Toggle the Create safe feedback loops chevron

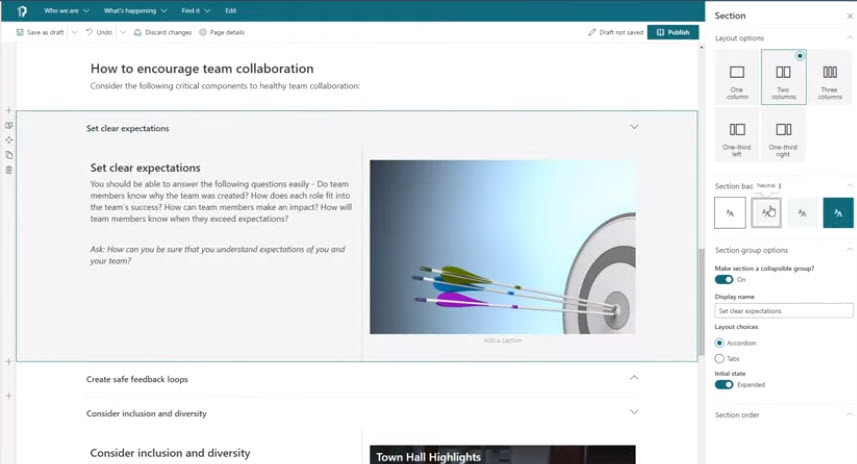(634, 378)
